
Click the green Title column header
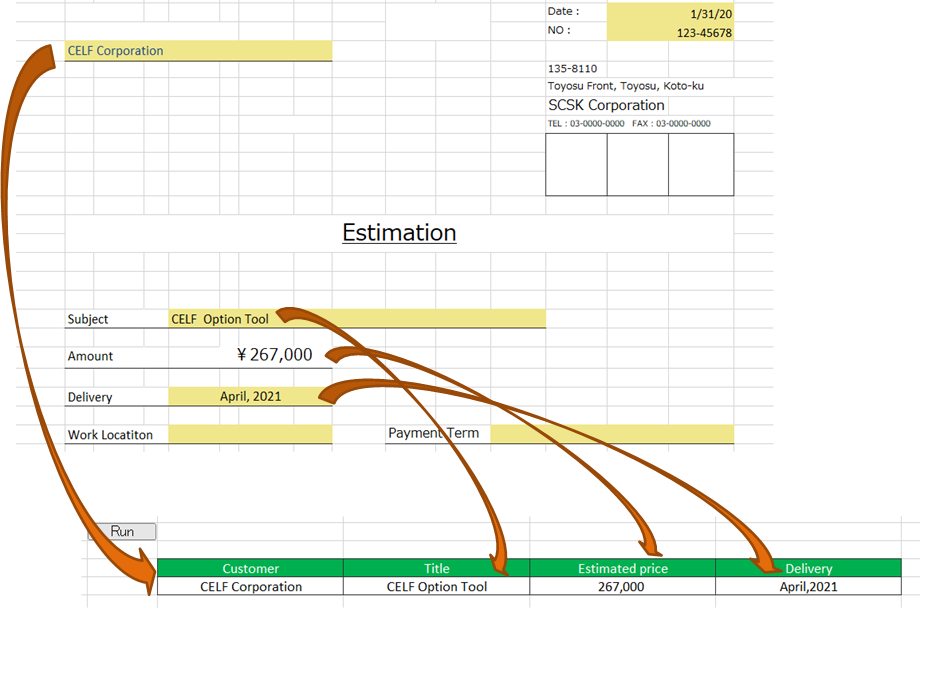[436, 568]
